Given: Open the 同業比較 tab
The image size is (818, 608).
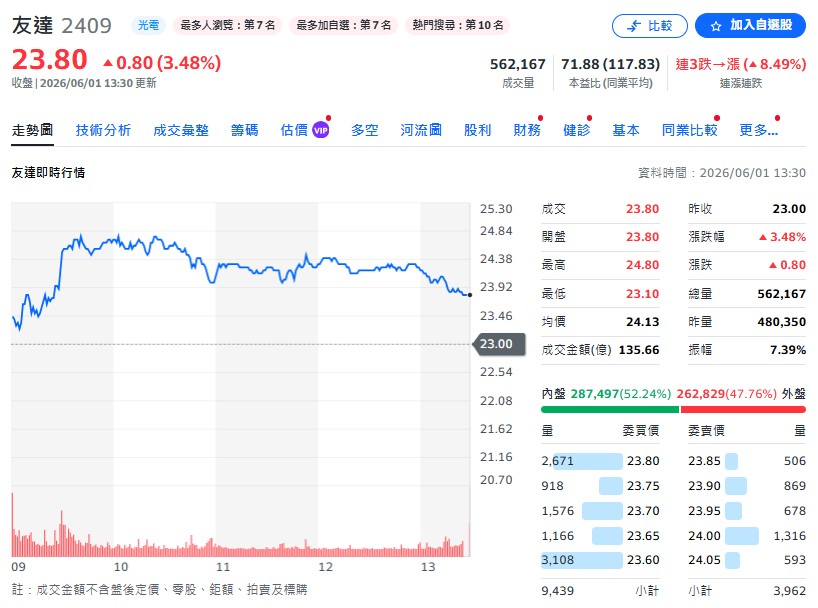Looking at the screenshot, I should pos(690,130).
